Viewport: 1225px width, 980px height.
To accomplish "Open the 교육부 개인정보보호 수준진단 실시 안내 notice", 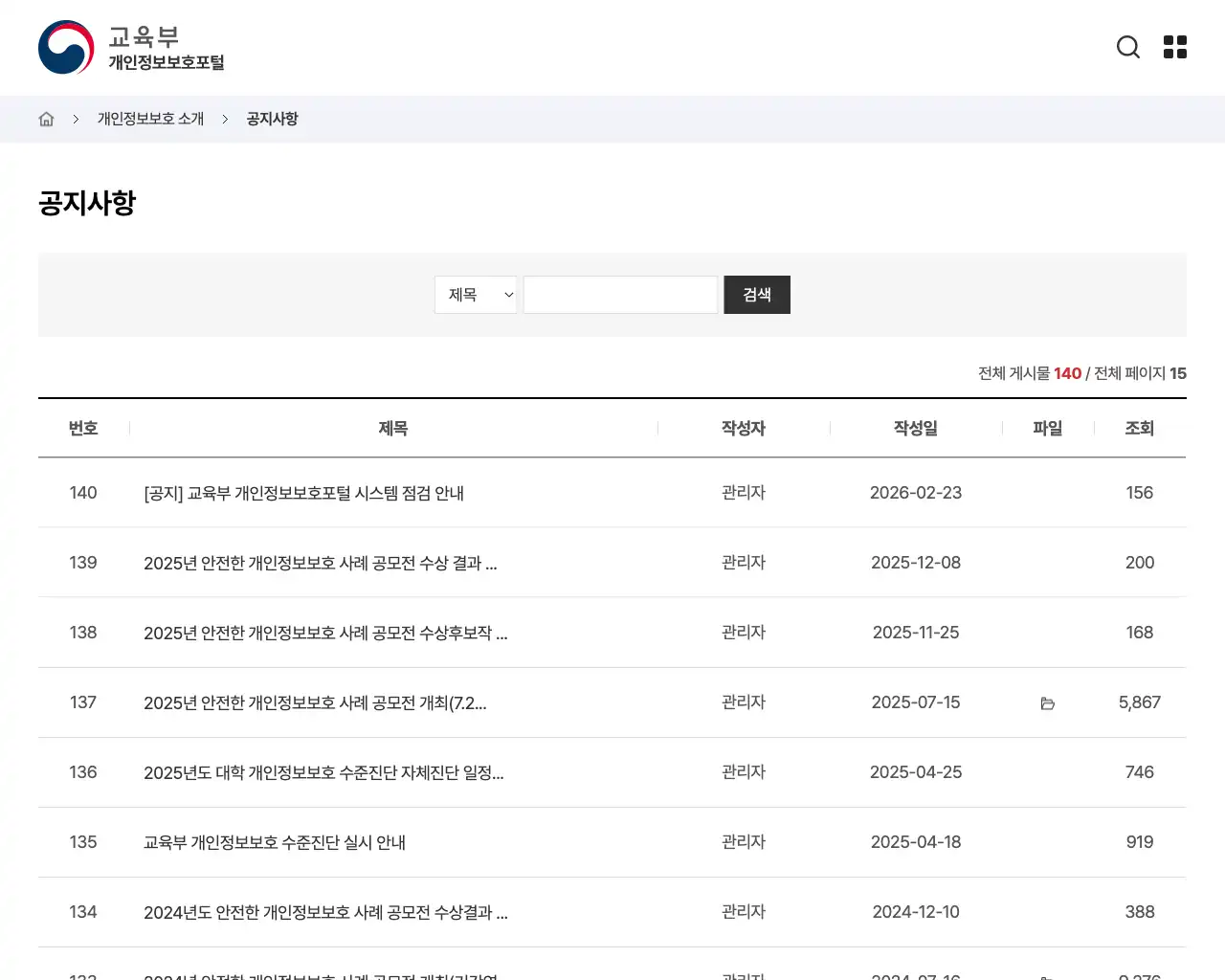I will tap(275, 842).
